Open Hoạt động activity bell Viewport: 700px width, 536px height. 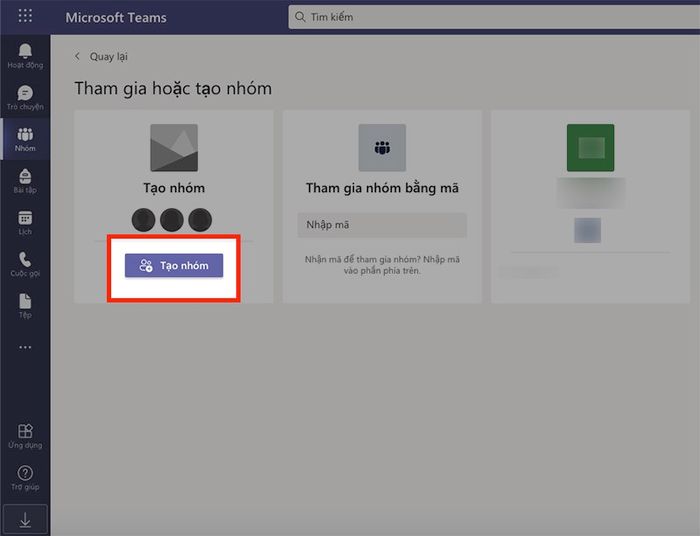[x=25, y=56]
